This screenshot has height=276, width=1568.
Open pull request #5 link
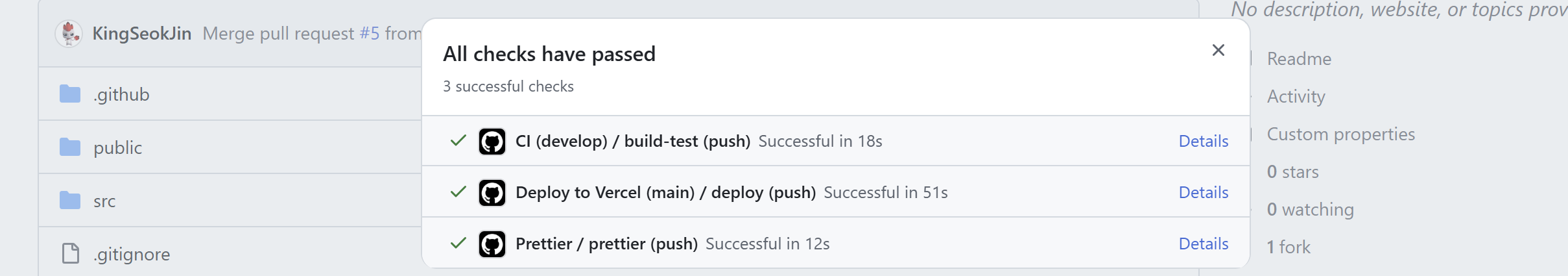370,33
